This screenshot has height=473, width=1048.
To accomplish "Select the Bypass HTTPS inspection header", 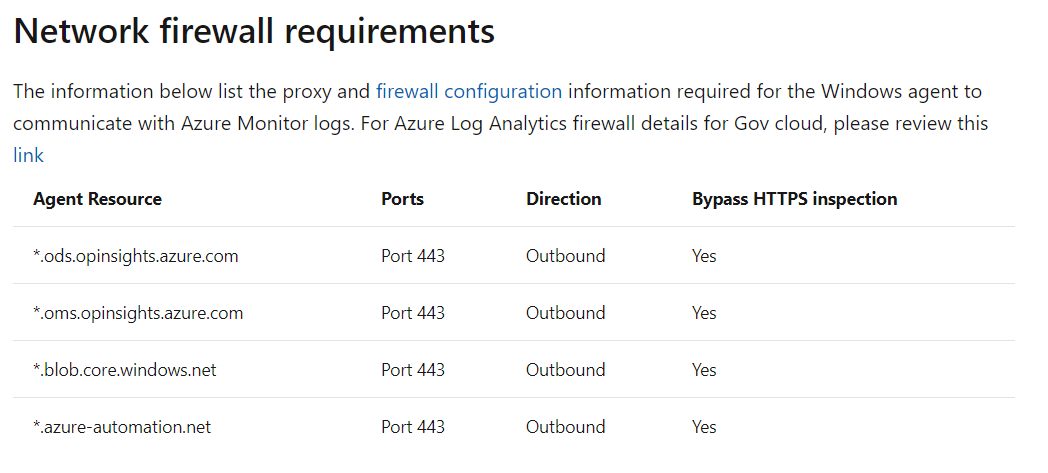I will click(x=795, y=198).
